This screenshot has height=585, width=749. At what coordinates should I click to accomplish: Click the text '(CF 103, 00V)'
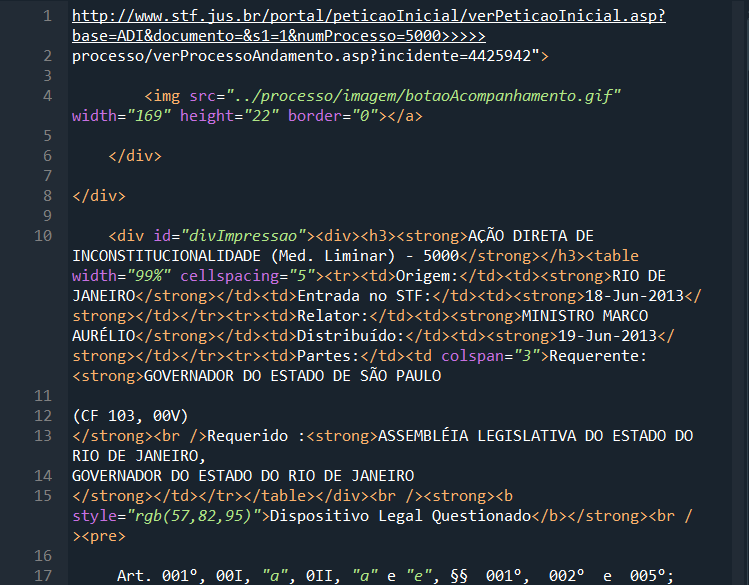tap(130, 416)
